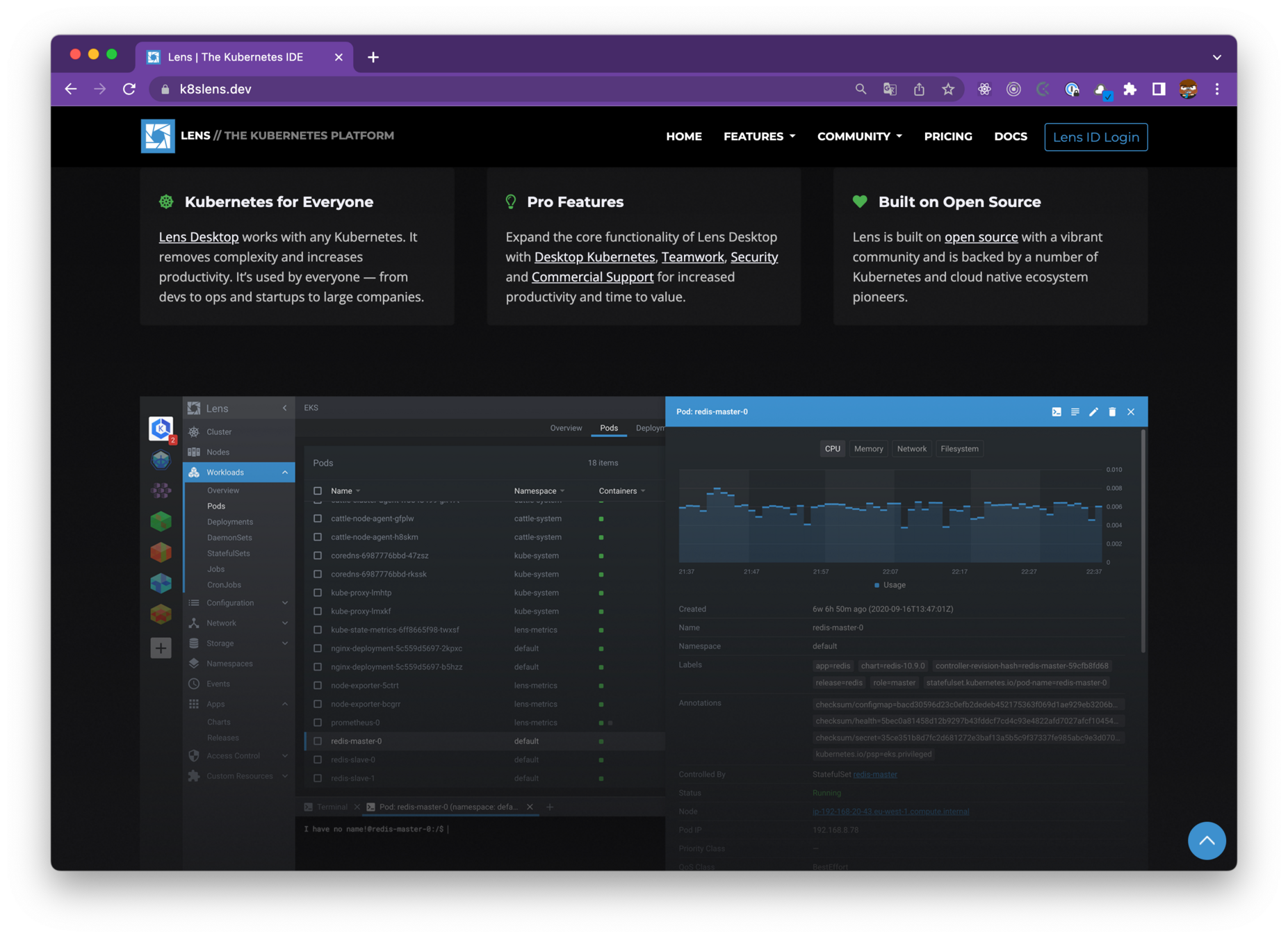Open the share icon in address bar
This screenshot has height=938, width=1288.
pyautogui.click(x=919, y=89)
